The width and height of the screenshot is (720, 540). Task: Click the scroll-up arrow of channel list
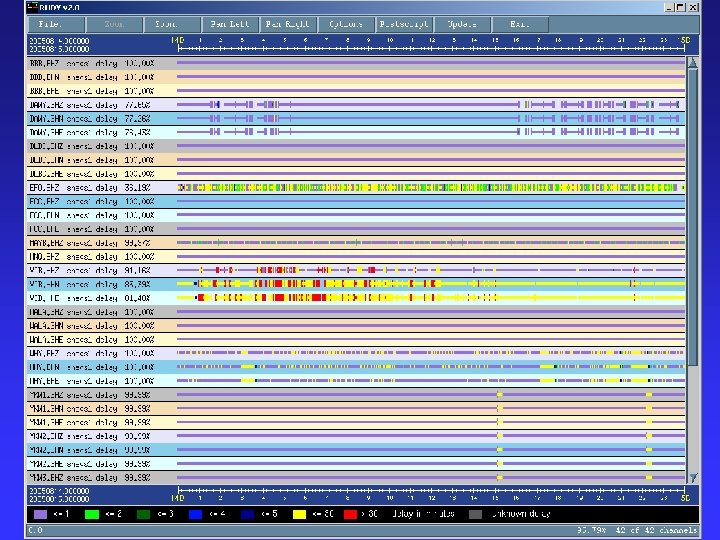pos(693,63)
